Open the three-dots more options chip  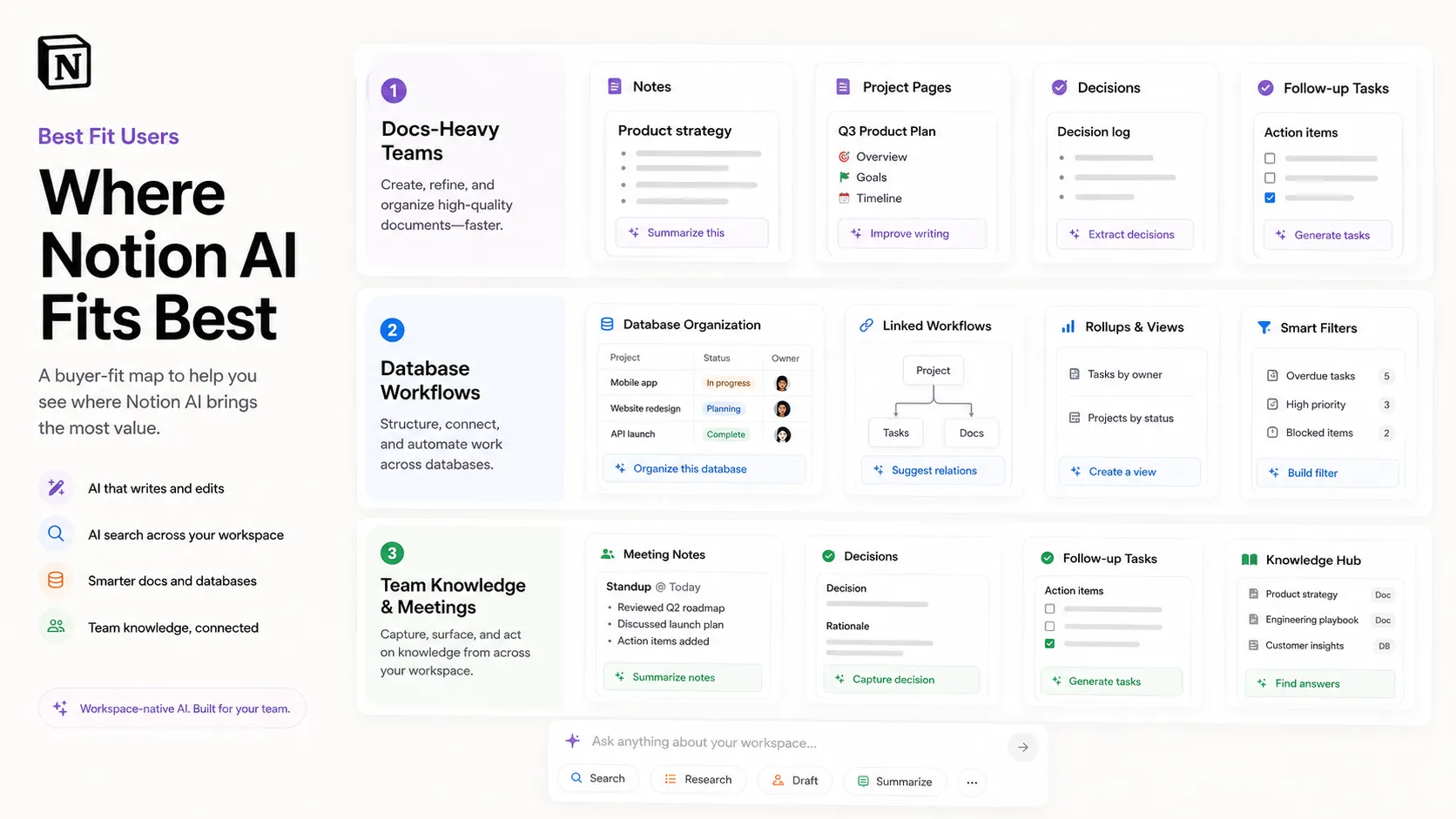click(x=972, y=782)
